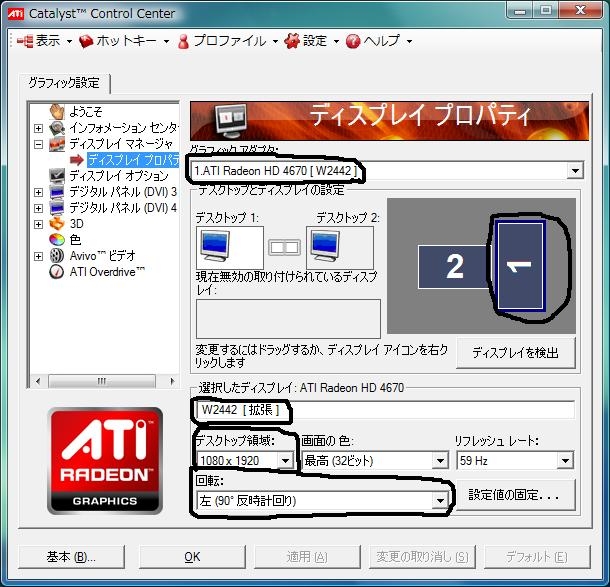The image size is (610, 587).
Task: Select ディスプレイ オプション in the tree
Action: click(x=119, y=176)
